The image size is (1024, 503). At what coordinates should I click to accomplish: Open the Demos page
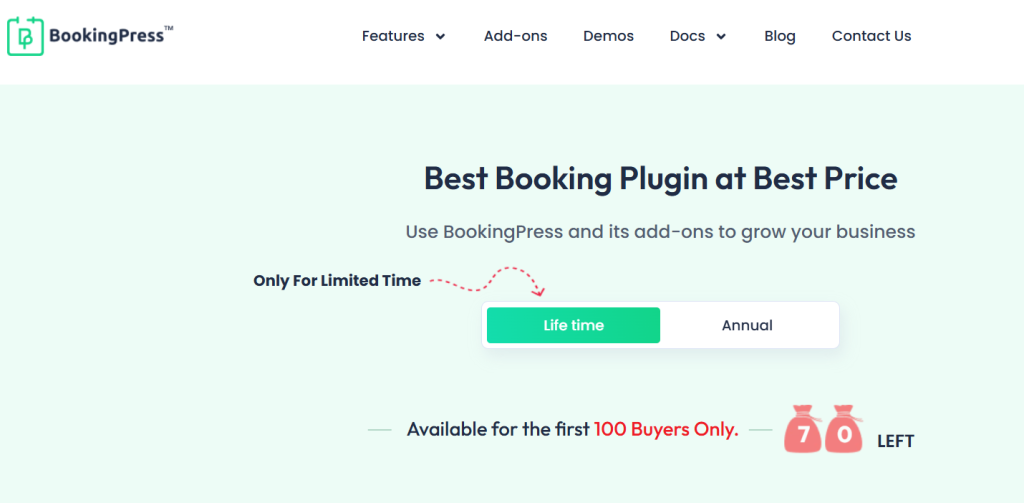[x=608, y=37]
